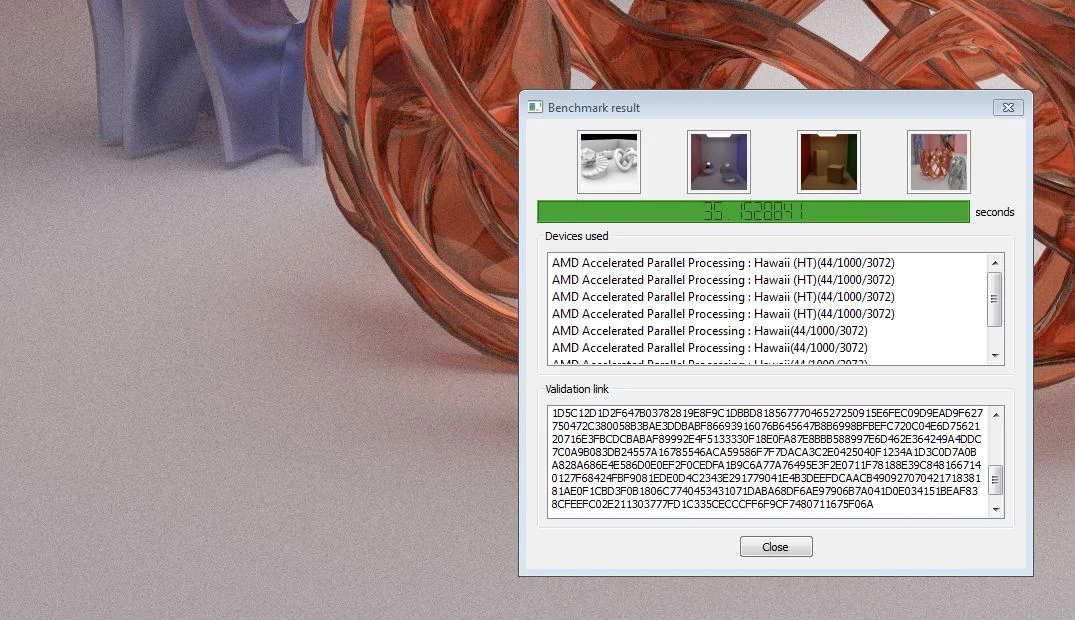Select second 'Hawaii (HT)(44/1000/3072)' device row
The width and height of the screenshot is (1075, 620).
pyautogui.click(x=723, y=280)
